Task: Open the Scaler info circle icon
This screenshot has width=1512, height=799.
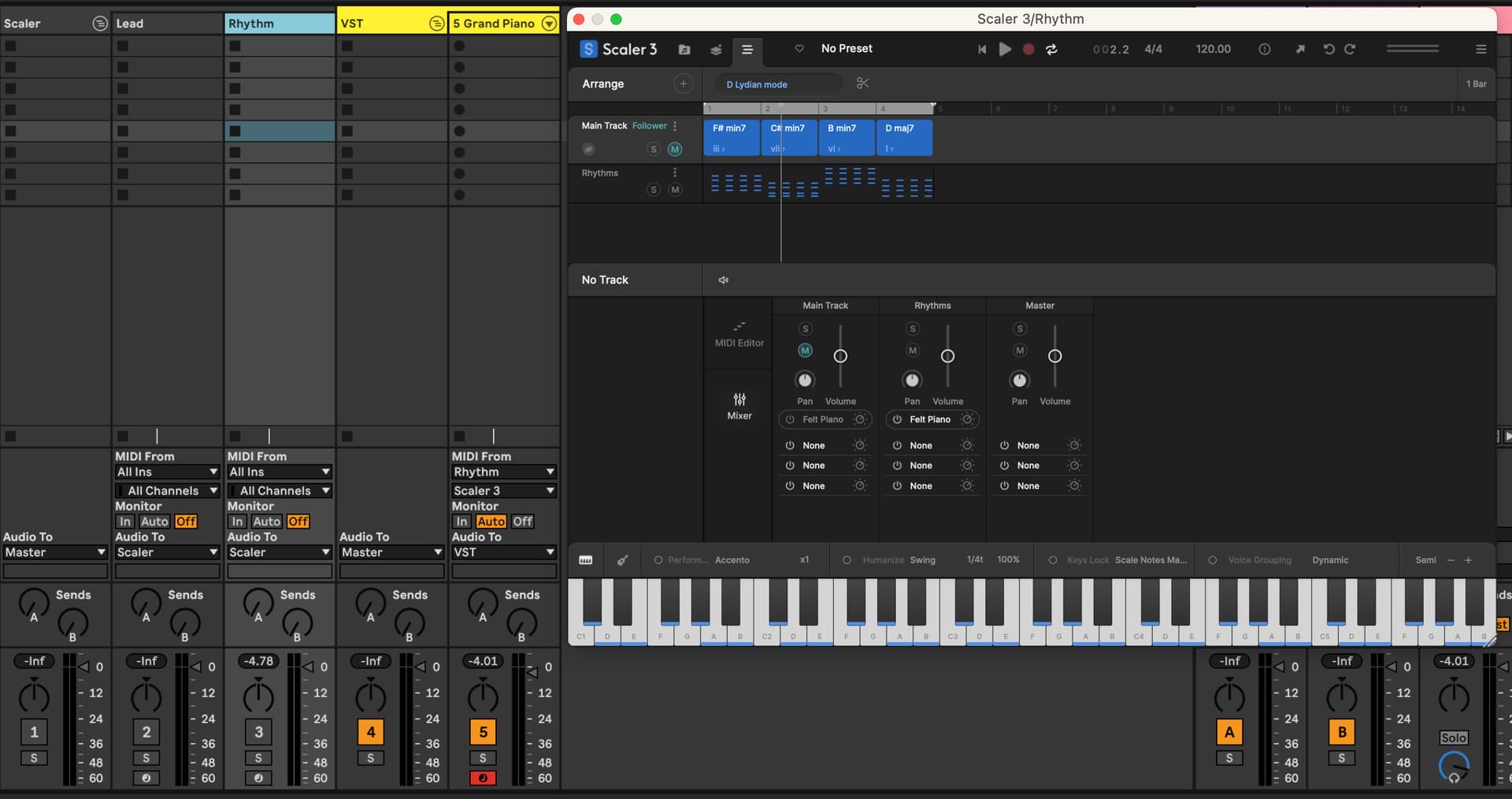Action: [x=1264, y=49]
